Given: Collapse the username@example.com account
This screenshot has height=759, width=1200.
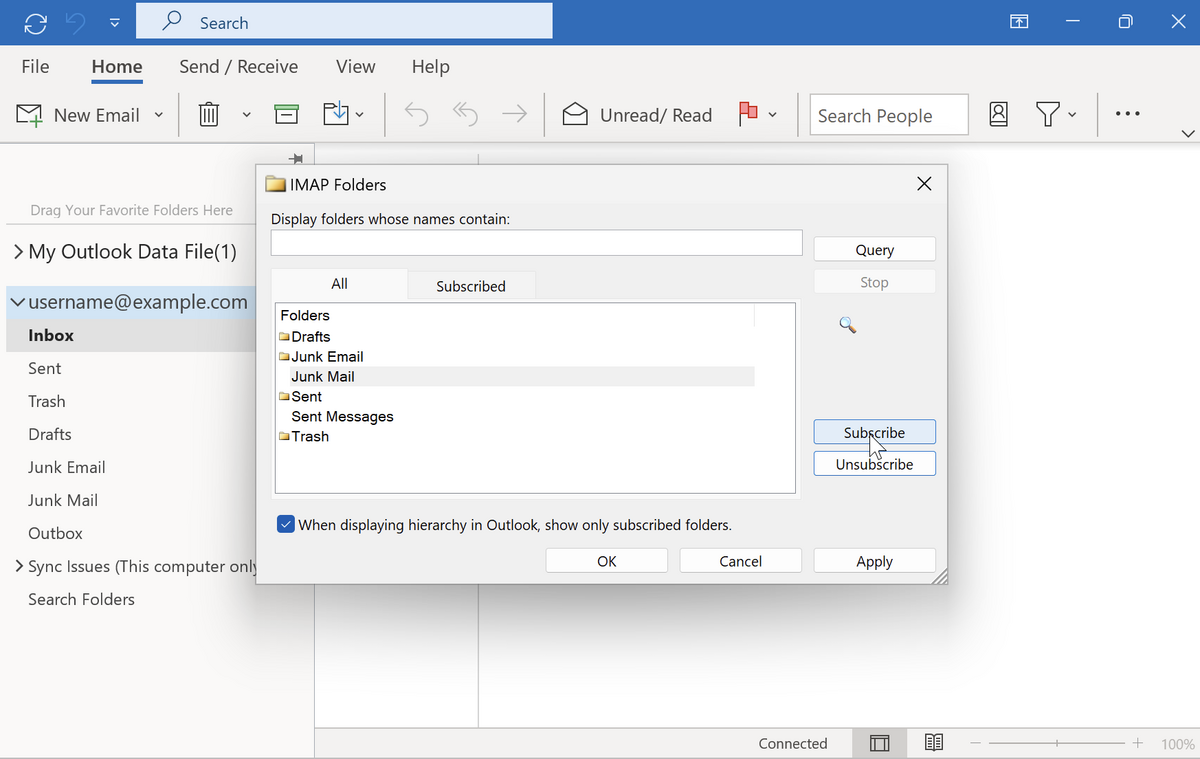Looking at the screenshot, I should pos(17,302).
